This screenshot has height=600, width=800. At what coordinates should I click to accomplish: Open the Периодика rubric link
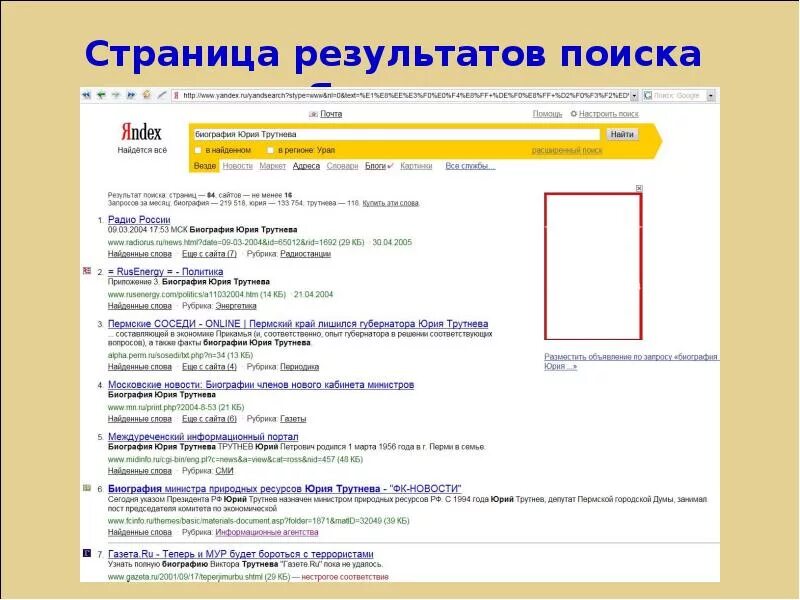click(299, 367)
